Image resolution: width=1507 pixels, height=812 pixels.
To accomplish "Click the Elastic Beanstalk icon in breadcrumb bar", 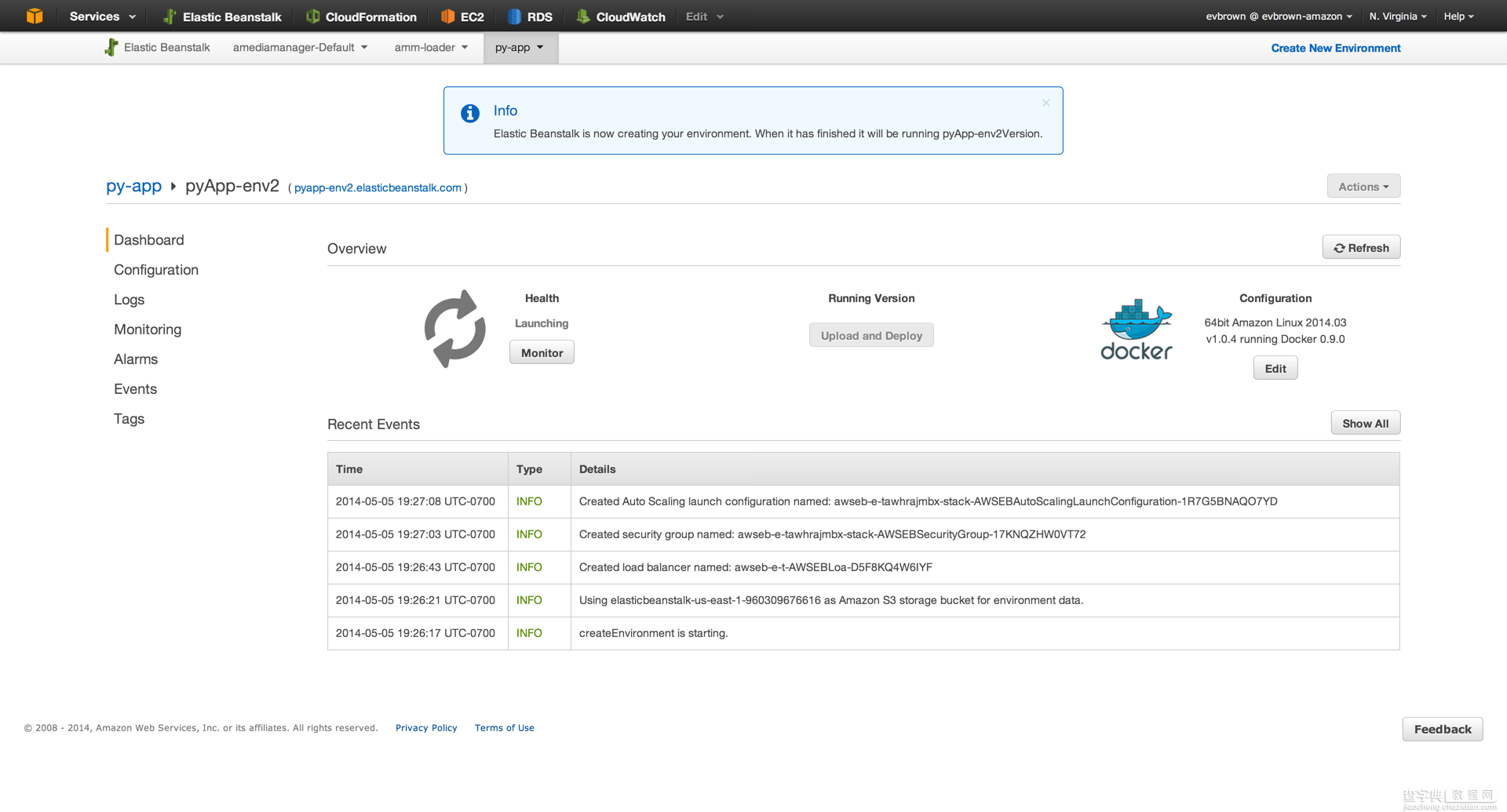I will pyautogui.click(x=111, y=47).
